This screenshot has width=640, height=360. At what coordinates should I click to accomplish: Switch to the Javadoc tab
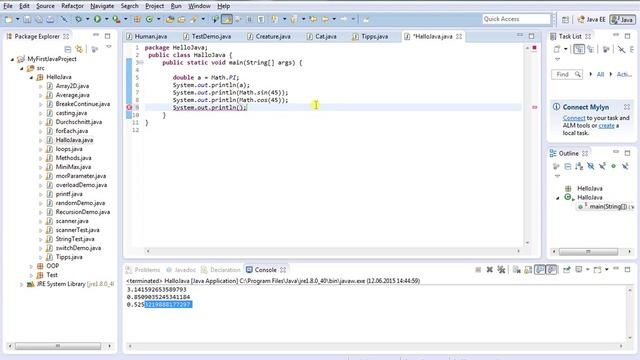pos(181,270)
